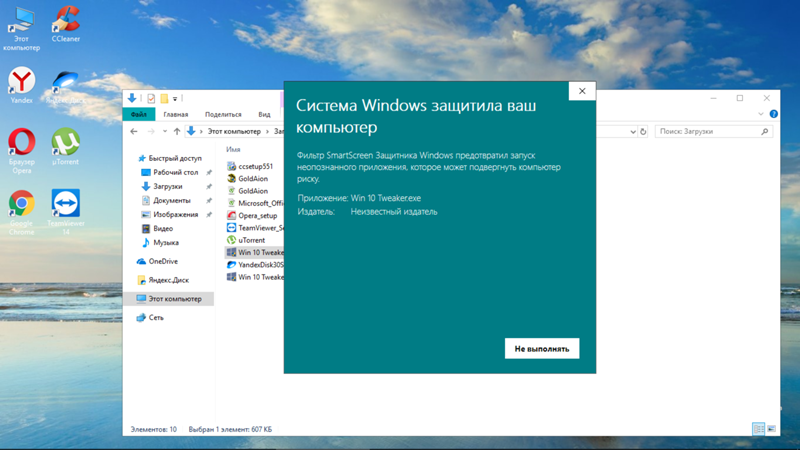Click the magnifier icon in Explorer's search box
This screenshot has width=800, height=450.
tap(764, 132)
